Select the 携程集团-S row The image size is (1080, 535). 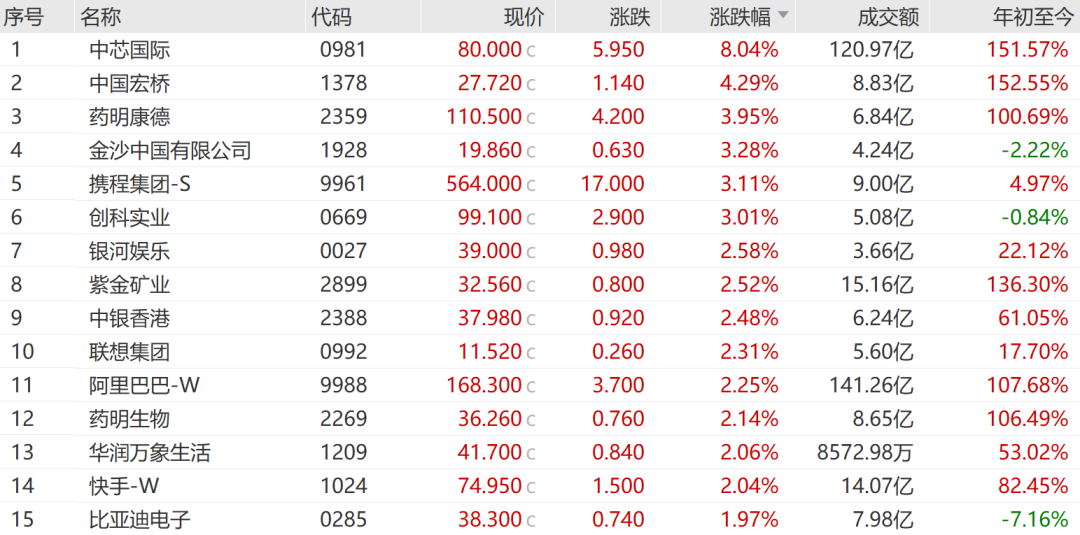click(x=144, y=184)
